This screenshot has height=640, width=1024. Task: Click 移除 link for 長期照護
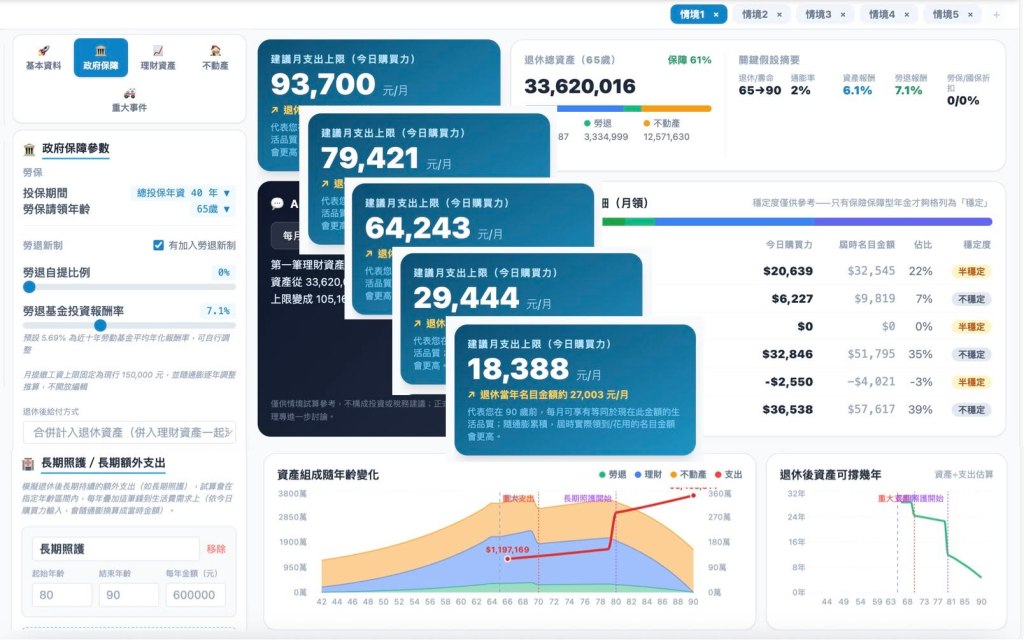216,549
